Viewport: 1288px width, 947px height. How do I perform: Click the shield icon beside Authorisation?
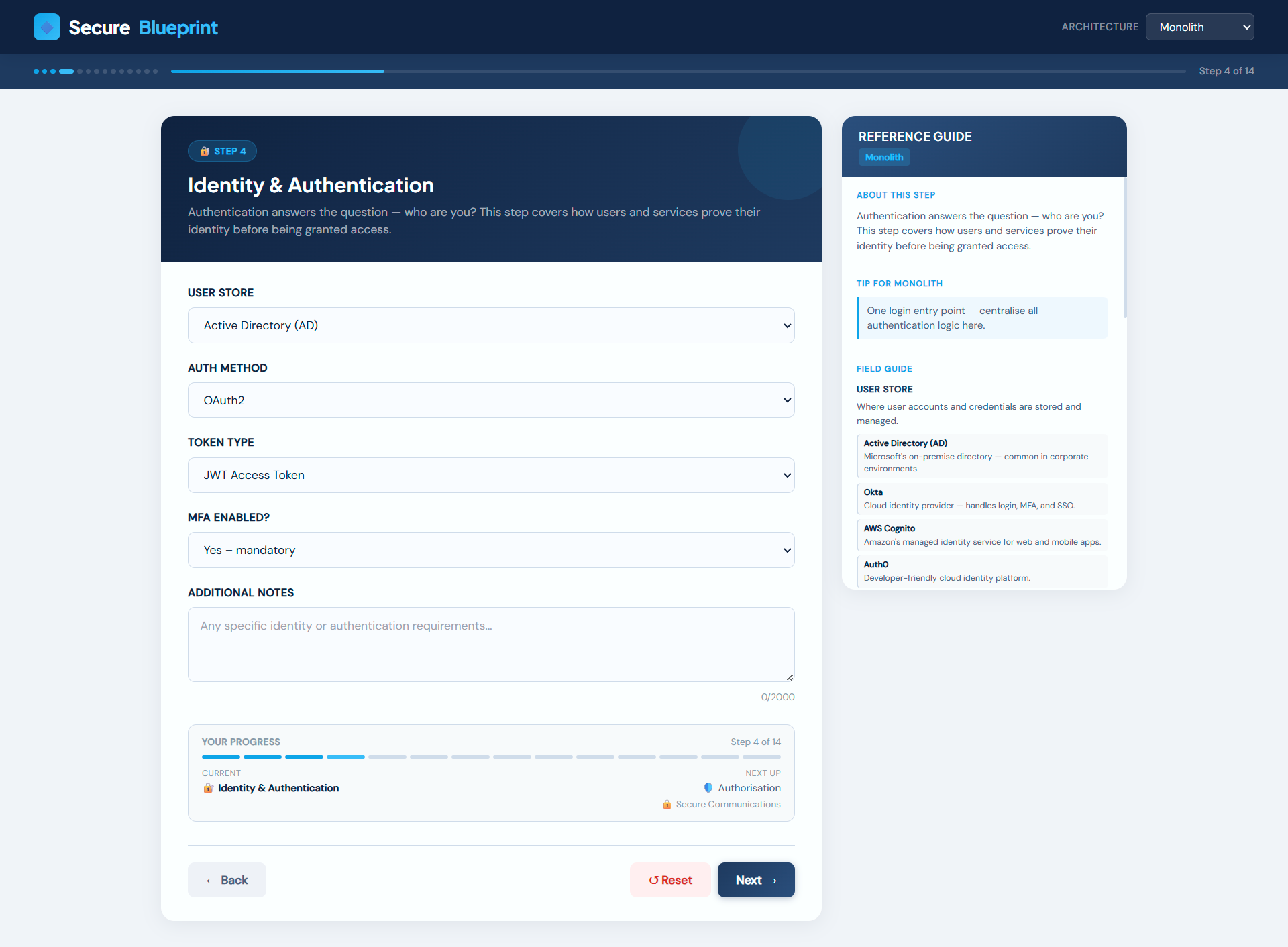[x=708, y=788]
